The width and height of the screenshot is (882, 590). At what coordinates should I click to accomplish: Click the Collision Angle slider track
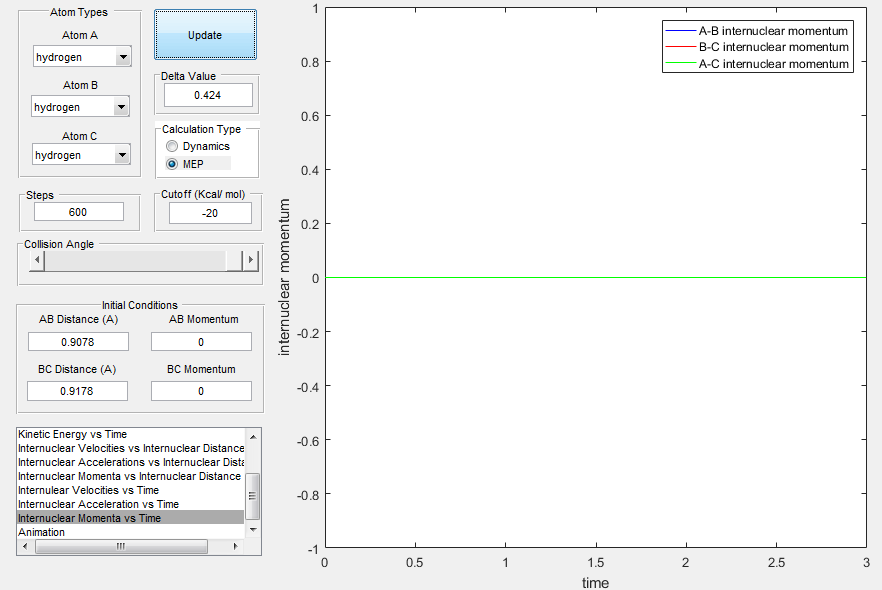click(143, 260)
